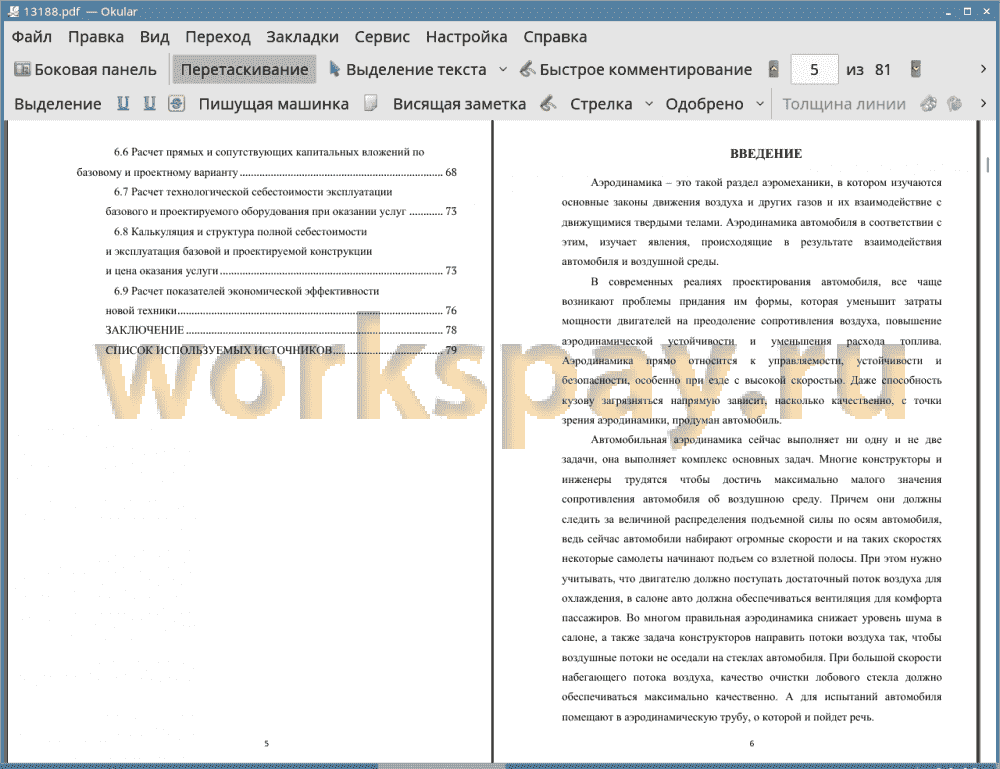Expand the main toolbar overflow chevron
This screenshot has width=1000, height=769.
983,69
